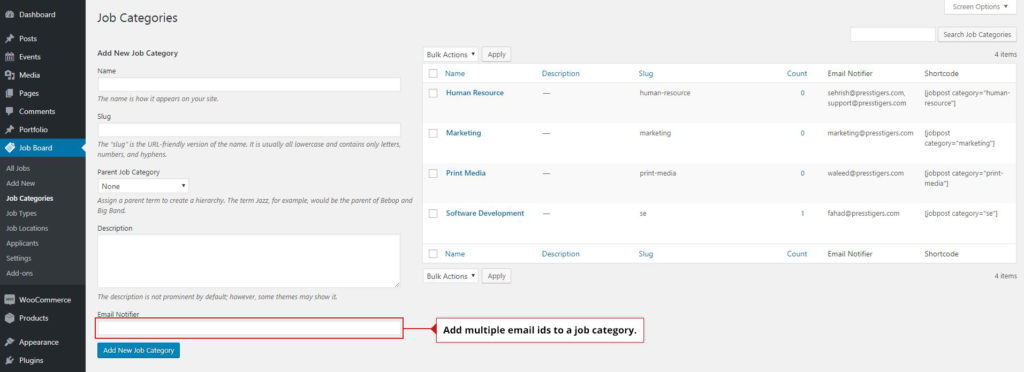Focus the Email Notifier input field
Screen dimensions: 1024x372
click(249, 328)
